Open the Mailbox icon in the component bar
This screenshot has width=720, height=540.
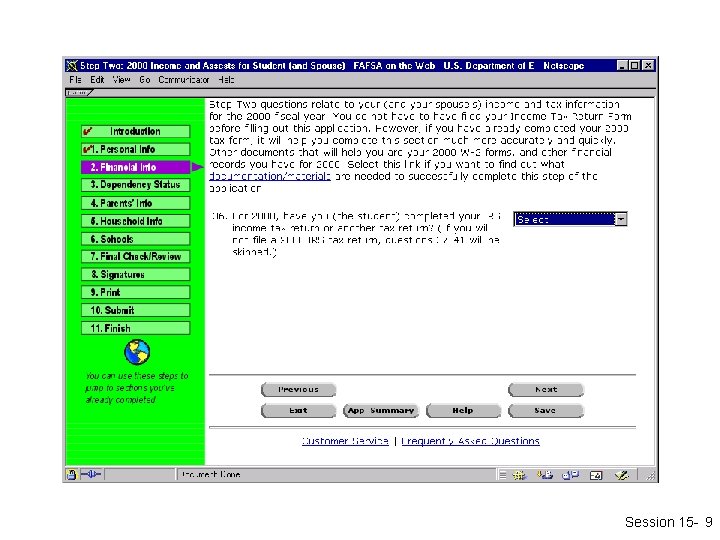point(545,475)
